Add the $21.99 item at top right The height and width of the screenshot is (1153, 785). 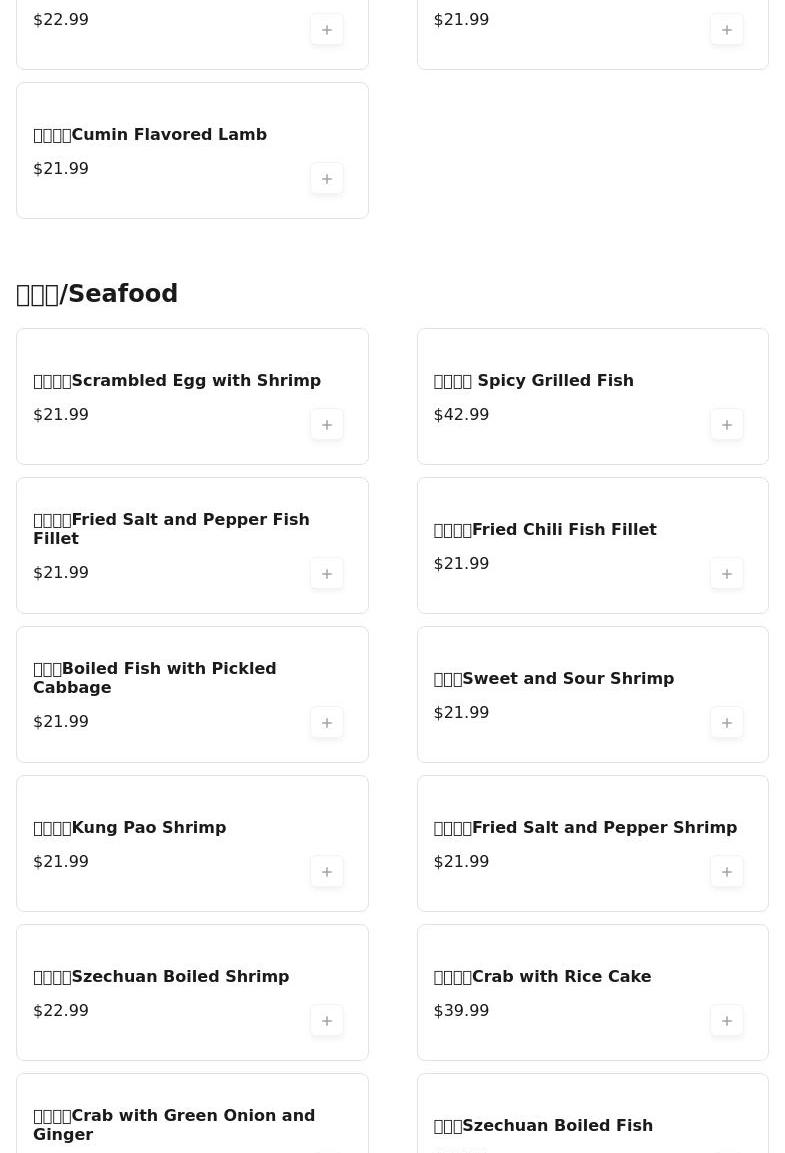click(x=727, y=29)
